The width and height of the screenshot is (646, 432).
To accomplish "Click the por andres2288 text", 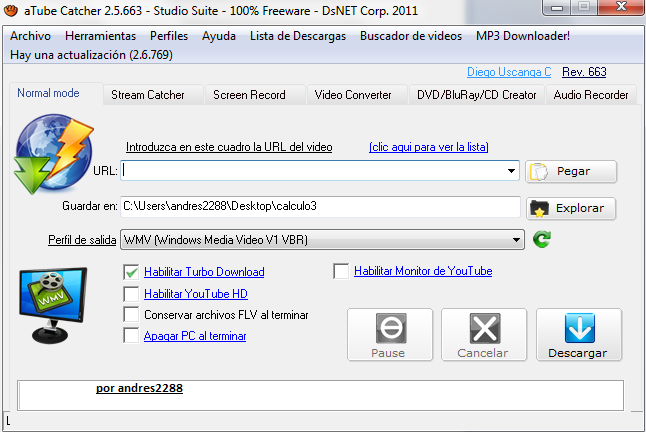I will tap(139, 388).
